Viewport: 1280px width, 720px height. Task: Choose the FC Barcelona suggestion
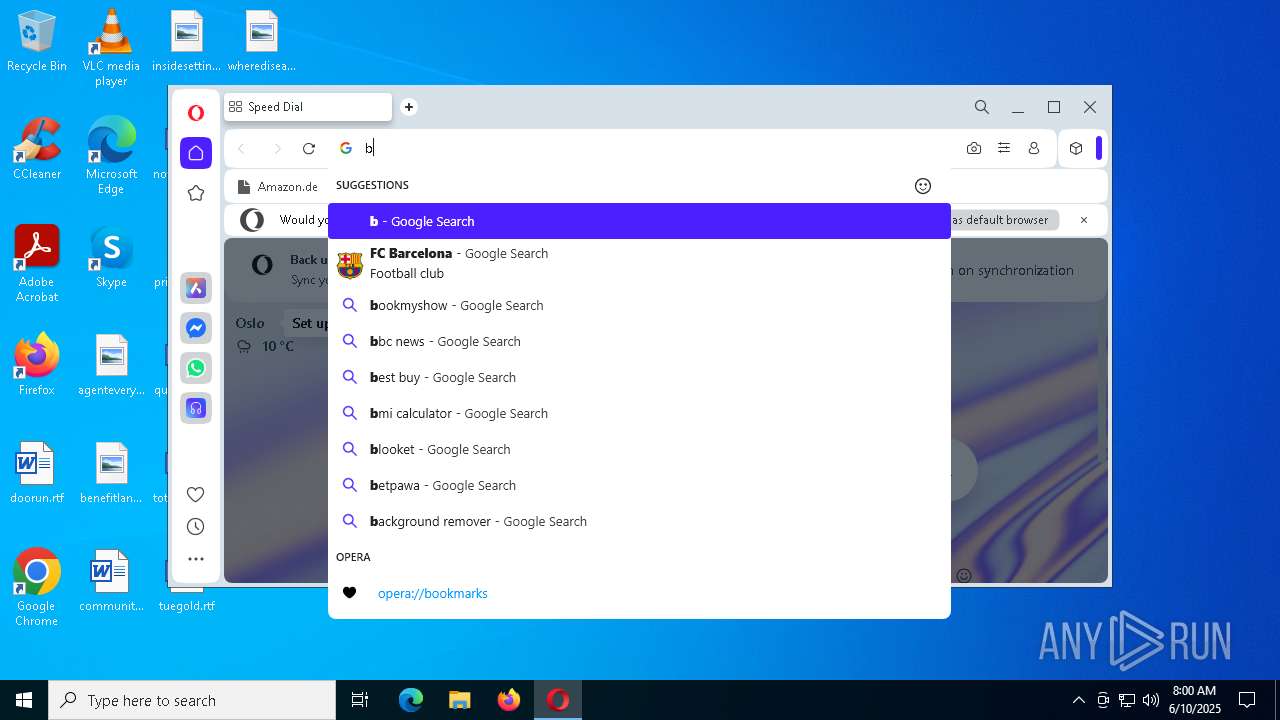point(639,263)
